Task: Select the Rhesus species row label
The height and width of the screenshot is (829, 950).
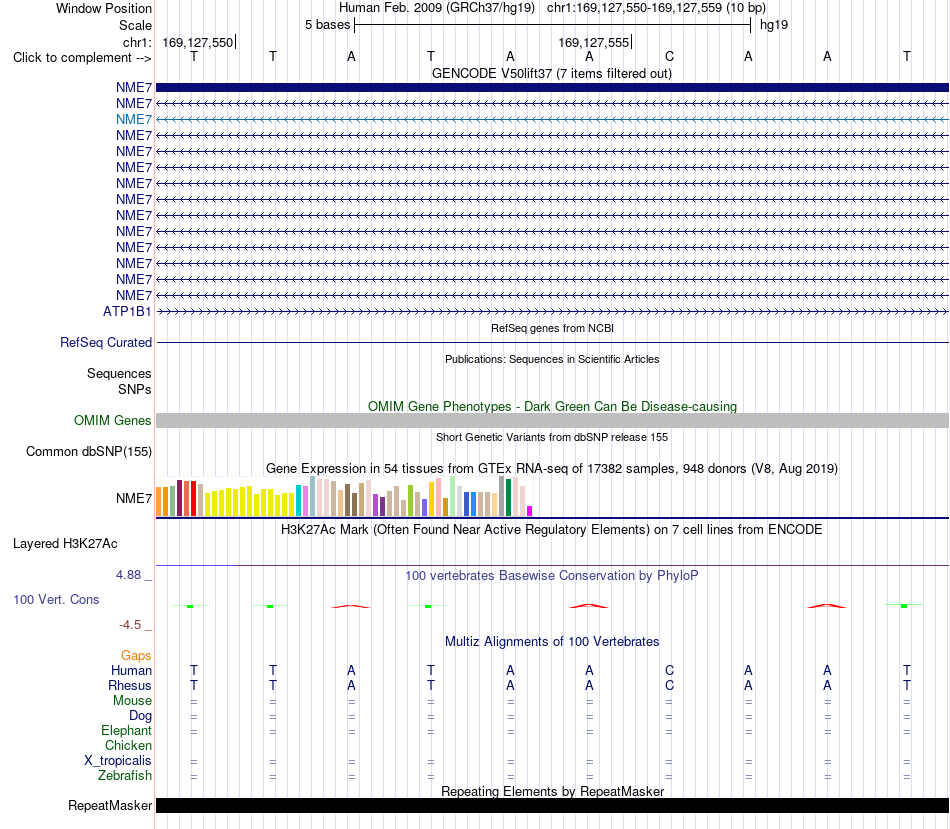Action: pyautogui.click(x=130, y=685)
